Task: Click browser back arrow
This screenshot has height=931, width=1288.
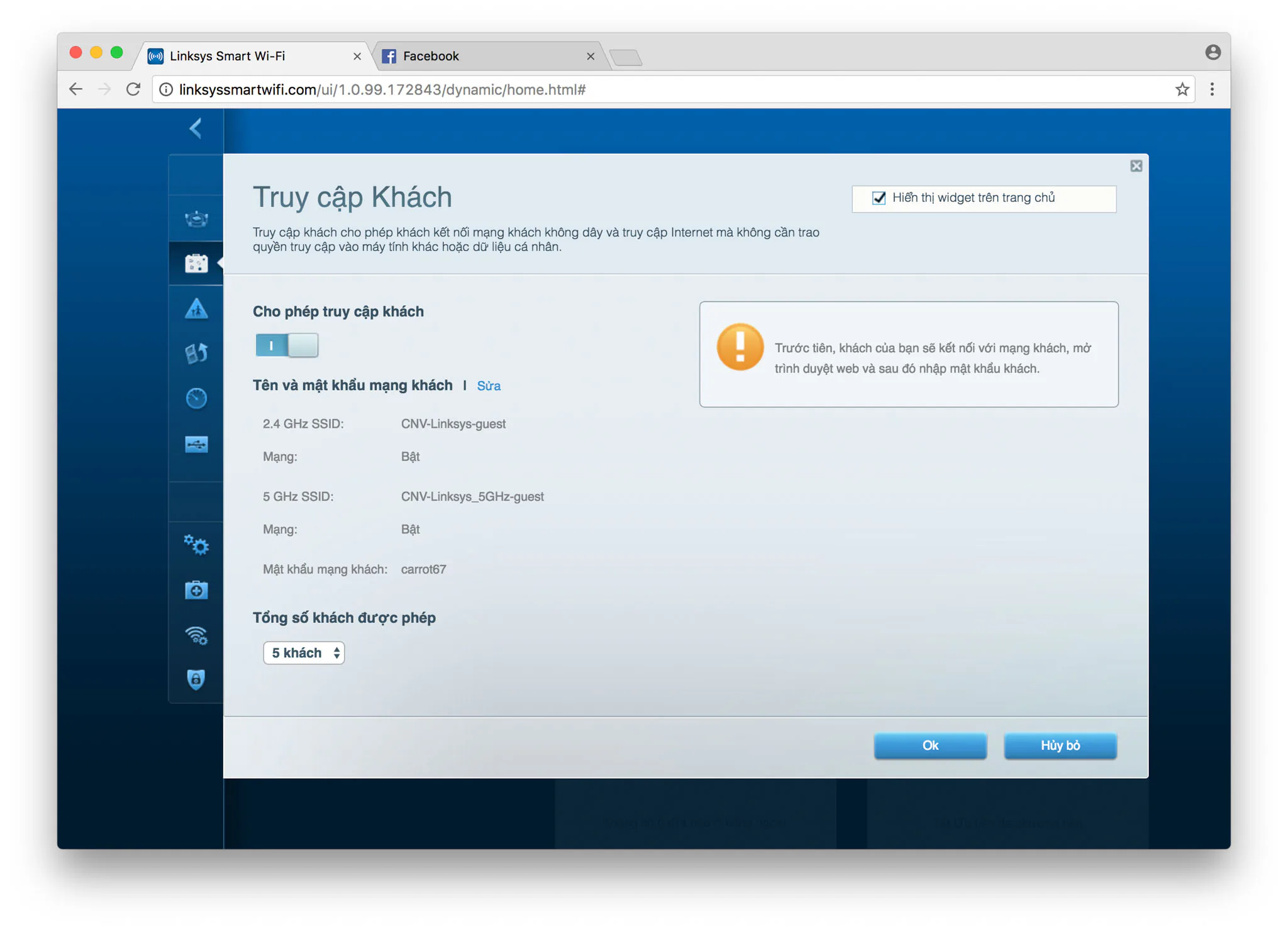Action: (x=76, y=89)
